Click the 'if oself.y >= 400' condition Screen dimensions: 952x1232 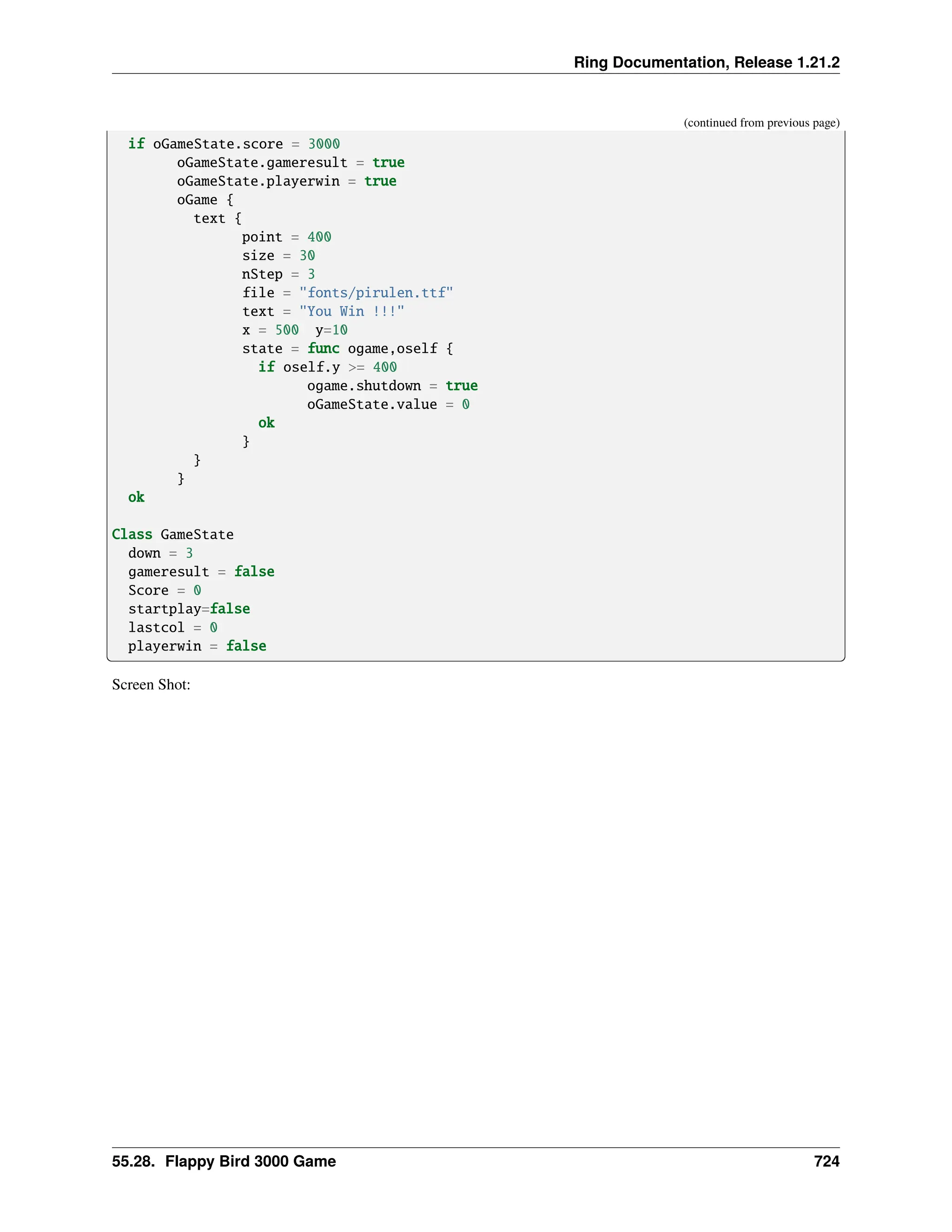(x=327, y=367)
